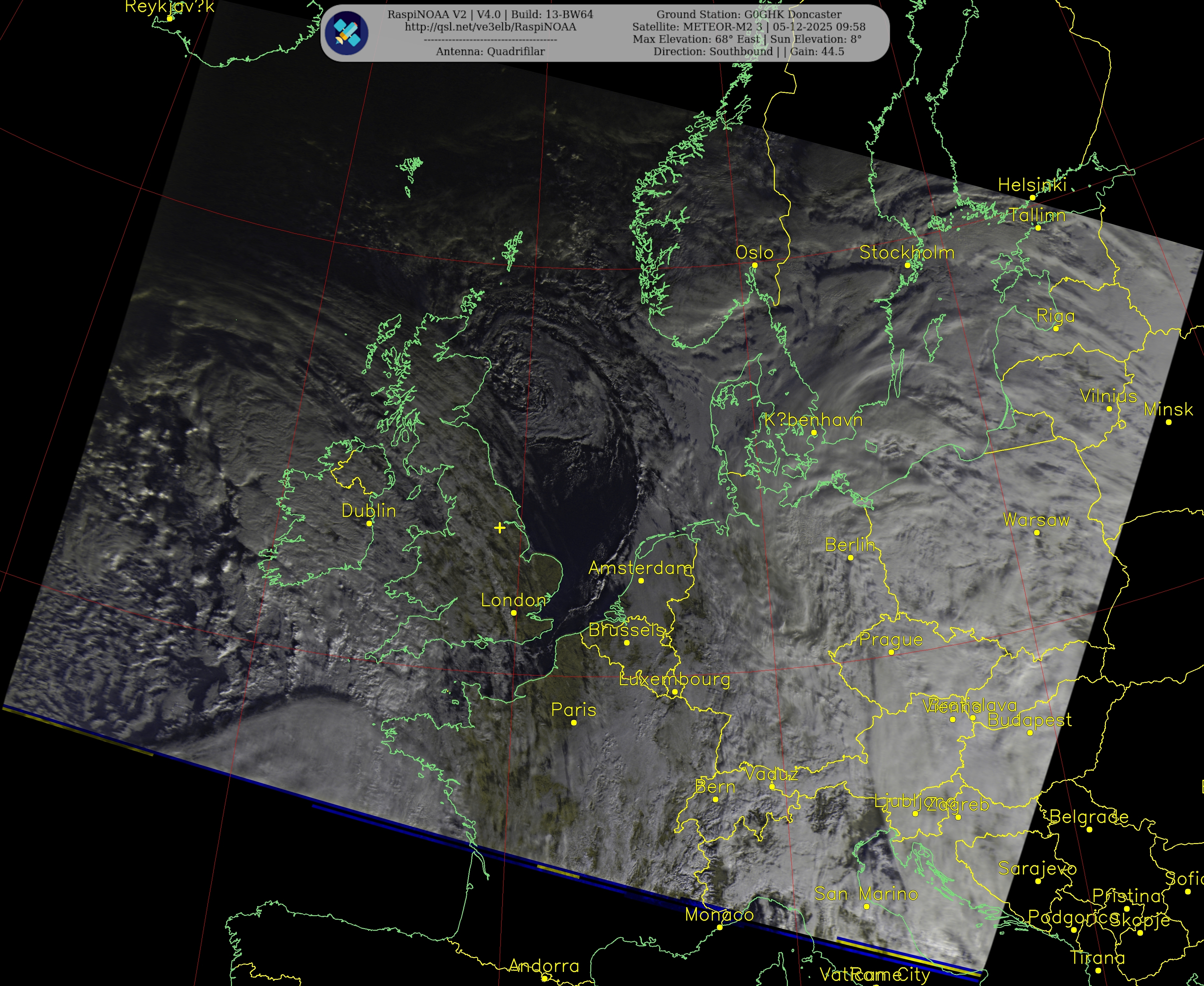Click the Ground Station G0GHK Doncaster text
This screenshot has height=986, width=1204.
coord(749,14)
